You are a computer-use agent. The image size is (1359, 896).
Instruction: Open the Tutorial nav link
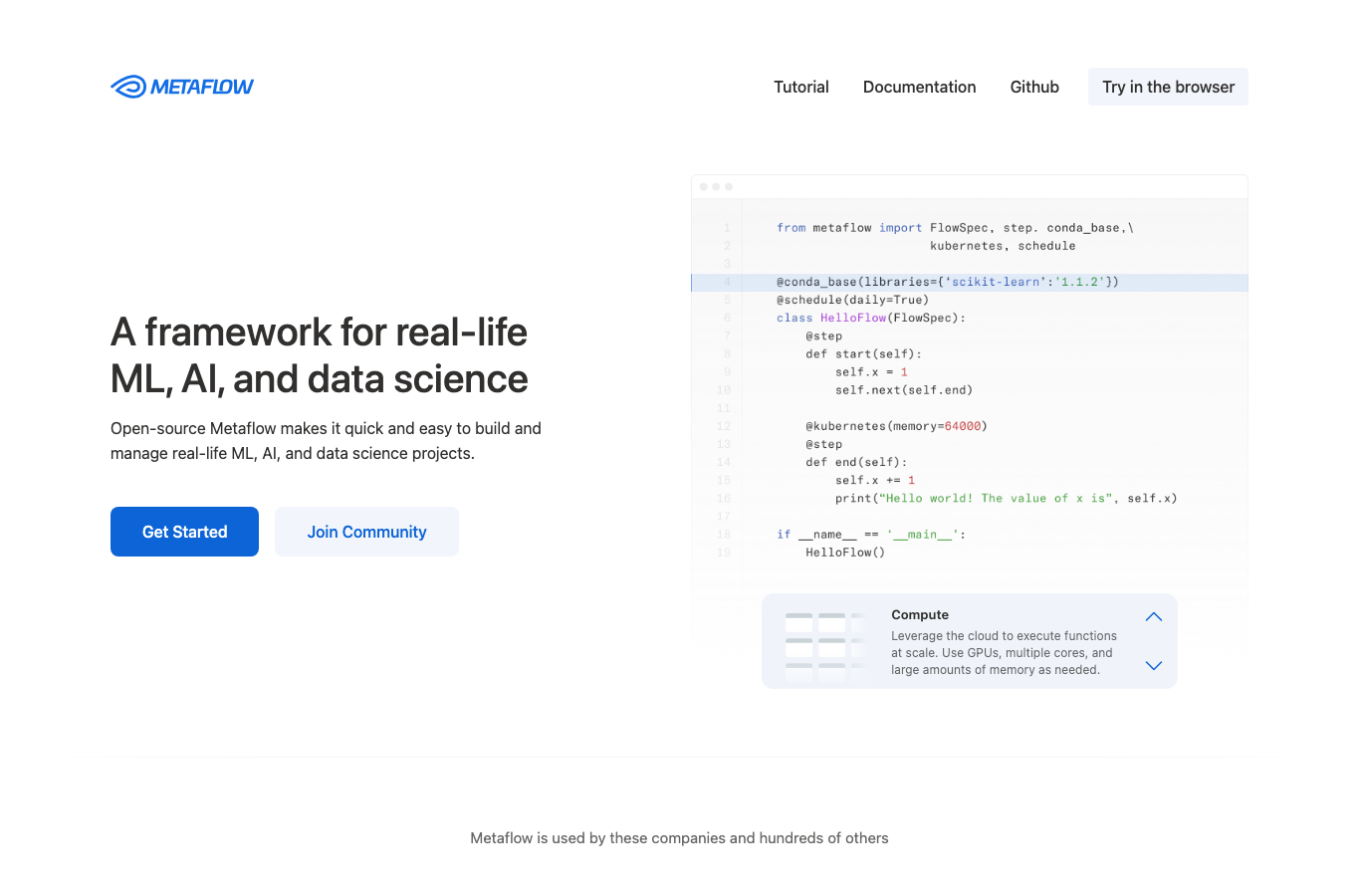(x=801, y=87)
